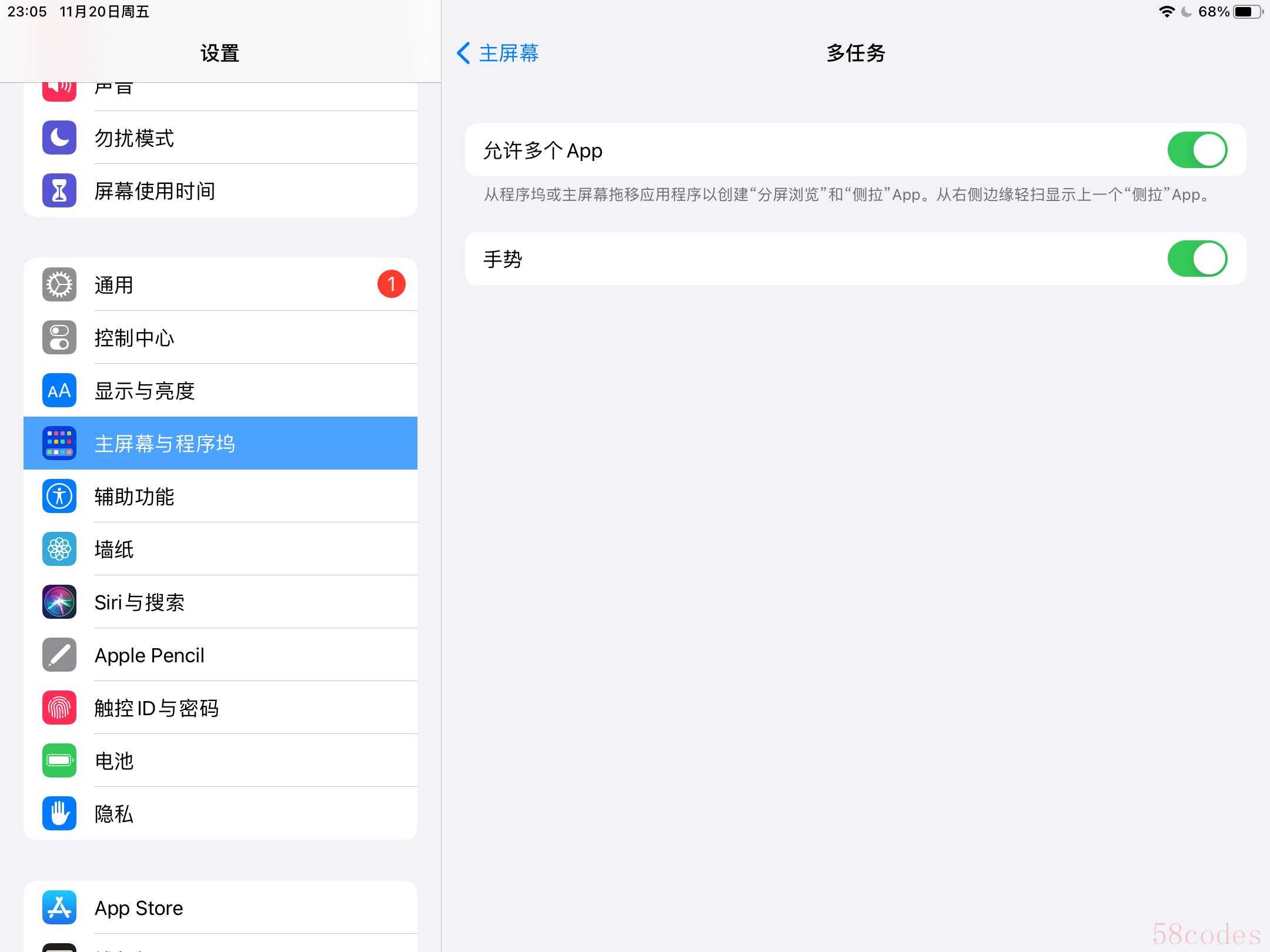Image resolution: width=1270 pixels, height=952 pixels.
Task: Tap the Apple Pencil icon
Action: 59,655
